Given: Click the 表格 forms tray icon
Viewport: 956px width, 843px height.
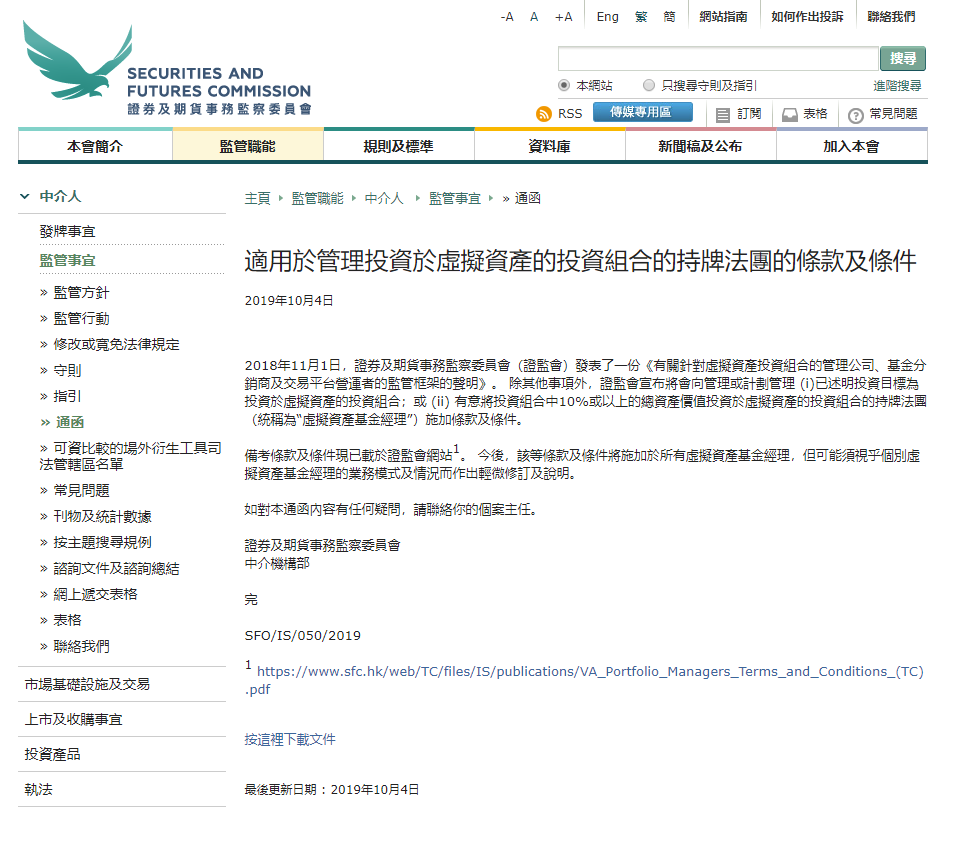Looking at the screenshot, I should [x=790, y=115].
